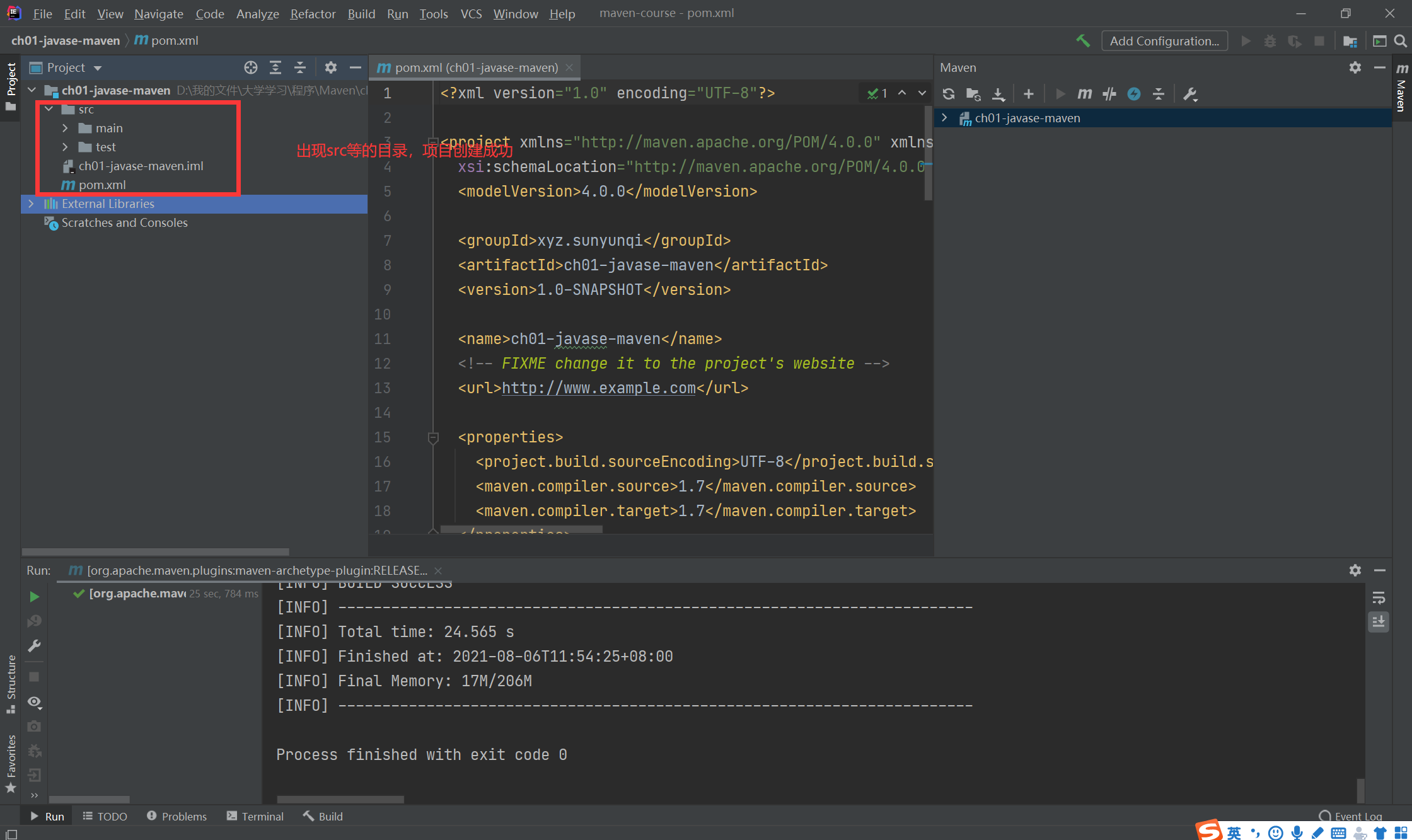
Task: Click Sogou input method S icon in tray
Action: point(1209,831)
